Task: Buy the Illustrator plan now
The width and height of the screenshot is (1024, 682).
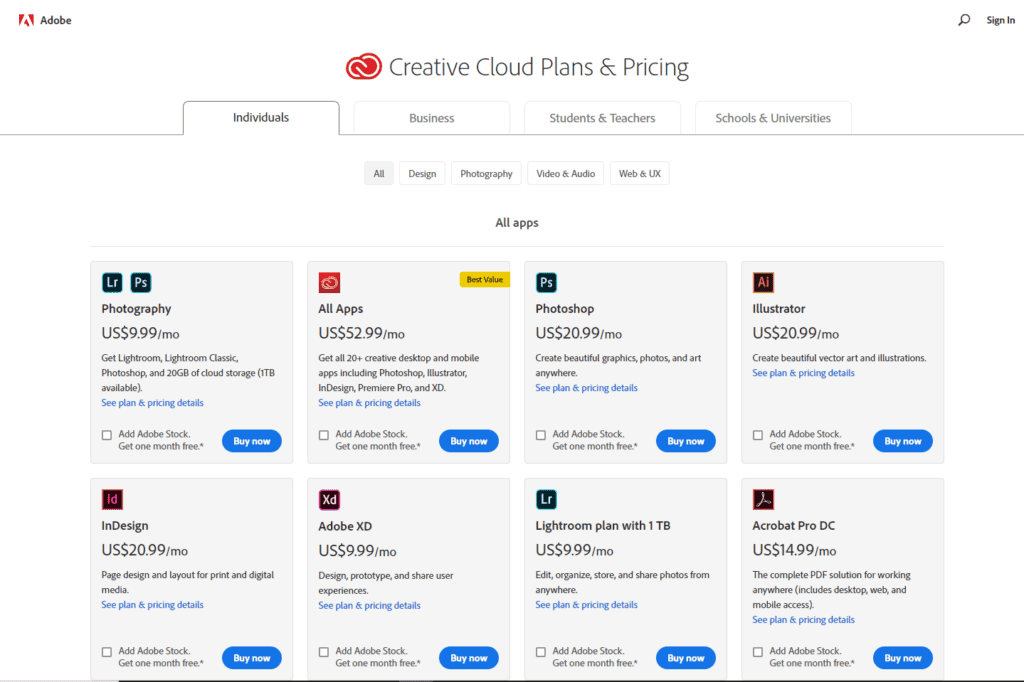Action: [903, 441]
